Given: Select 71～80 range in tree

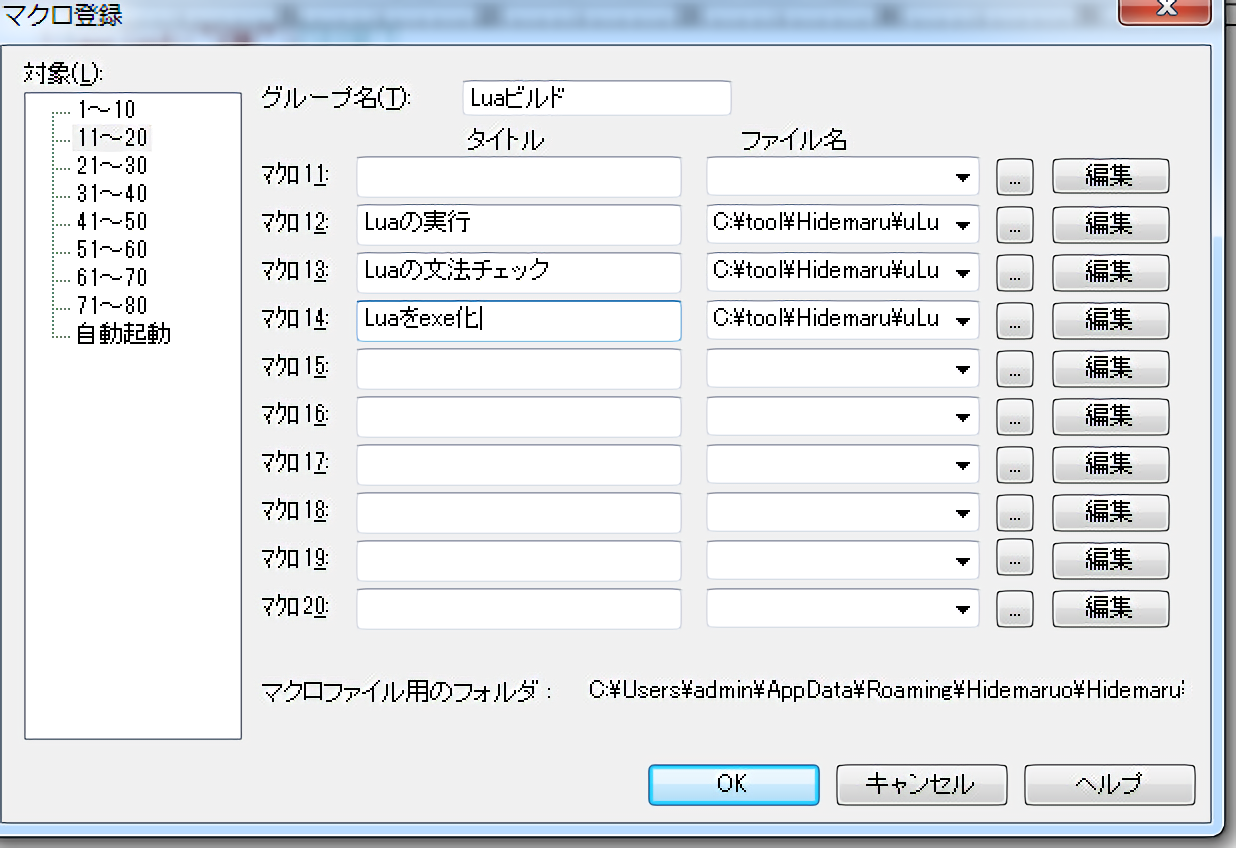Looking at the screenshot, I should tap(111, 306).
